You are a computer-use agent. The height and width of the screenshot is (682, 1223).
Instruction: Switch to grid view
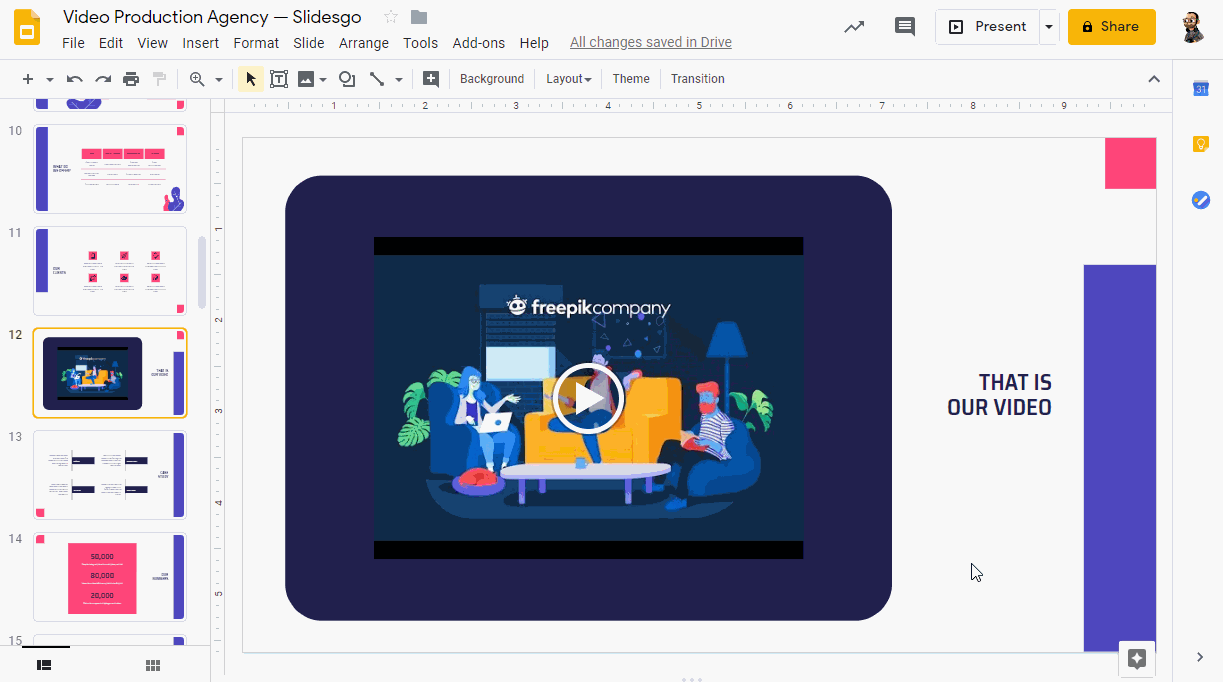(153, 665)
